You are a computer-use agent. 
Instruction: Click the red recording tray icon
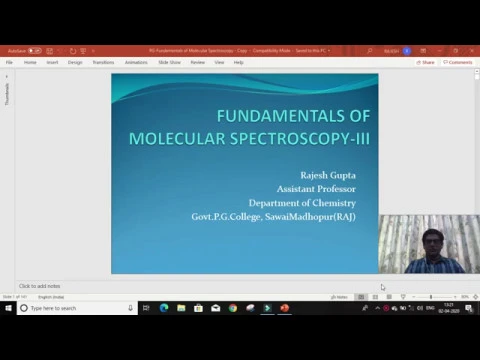click(386, 308)
